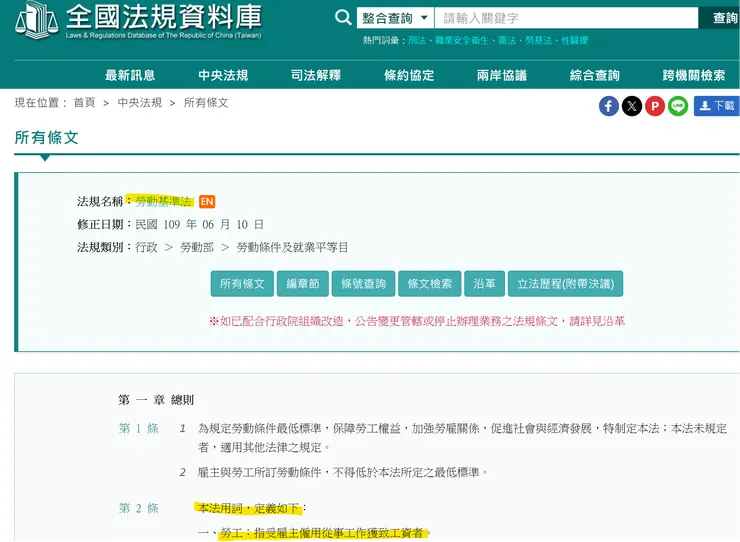Click the 所有條文 button
Viewport: 740px width, 542px height.
tap(242, 284)
